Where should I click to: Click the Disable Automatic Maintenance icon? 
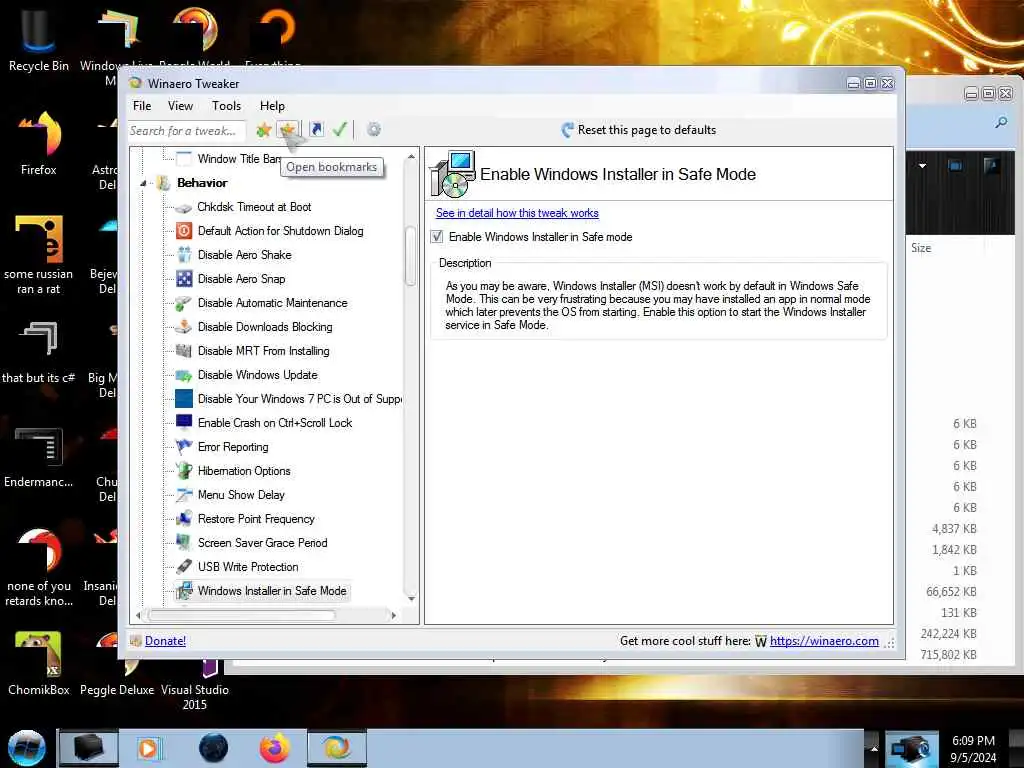(x=184, y=303)
